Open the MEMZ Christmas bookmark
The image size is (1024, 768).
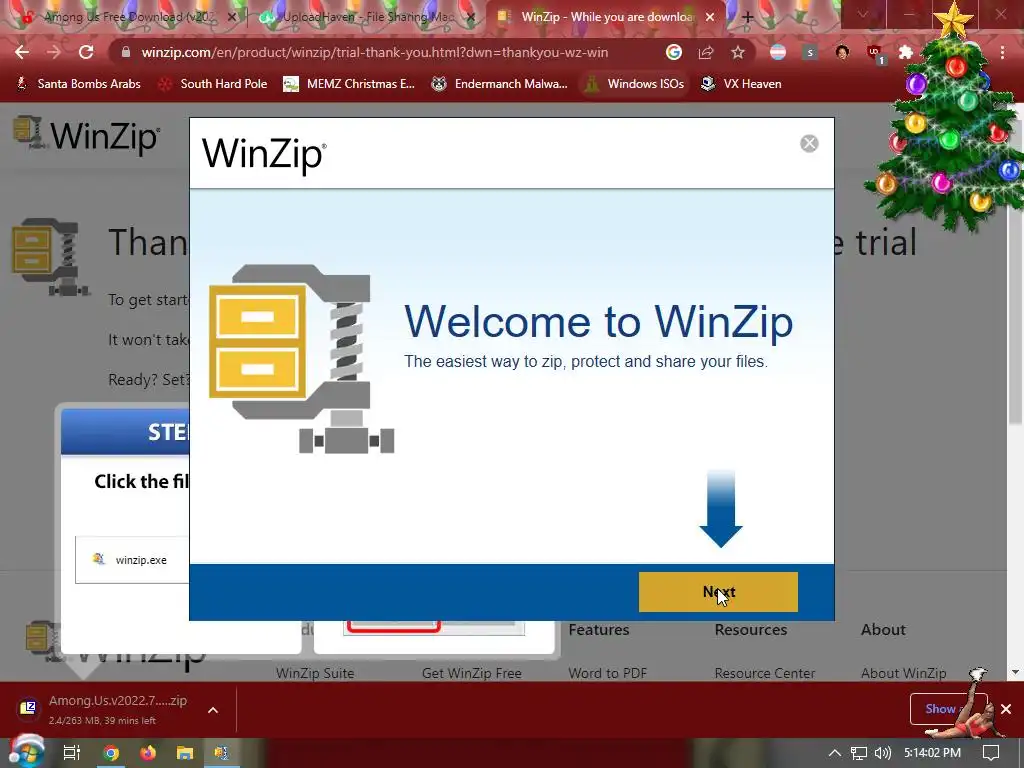349,84
